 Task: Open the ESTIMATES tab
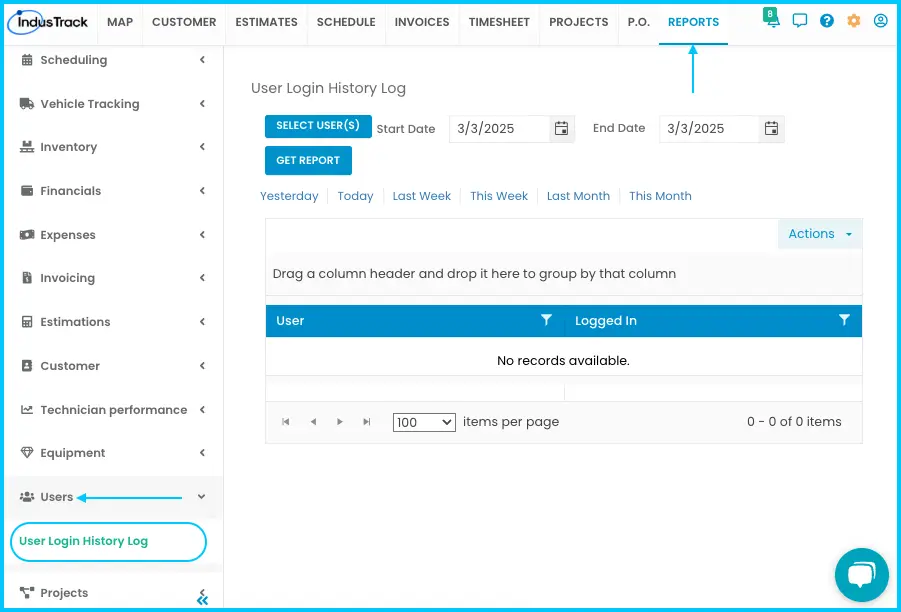pos(267,22)
